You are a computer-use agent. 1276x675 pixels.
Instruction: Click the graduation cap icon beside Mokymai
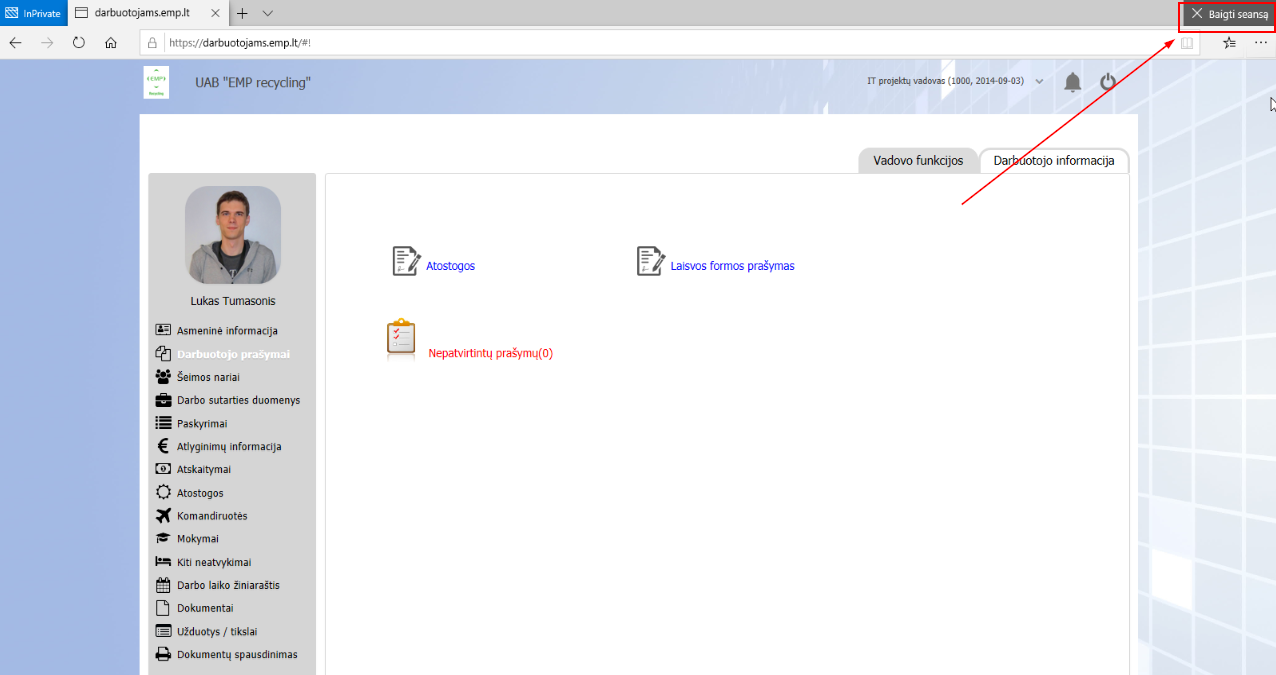[163, 538]
